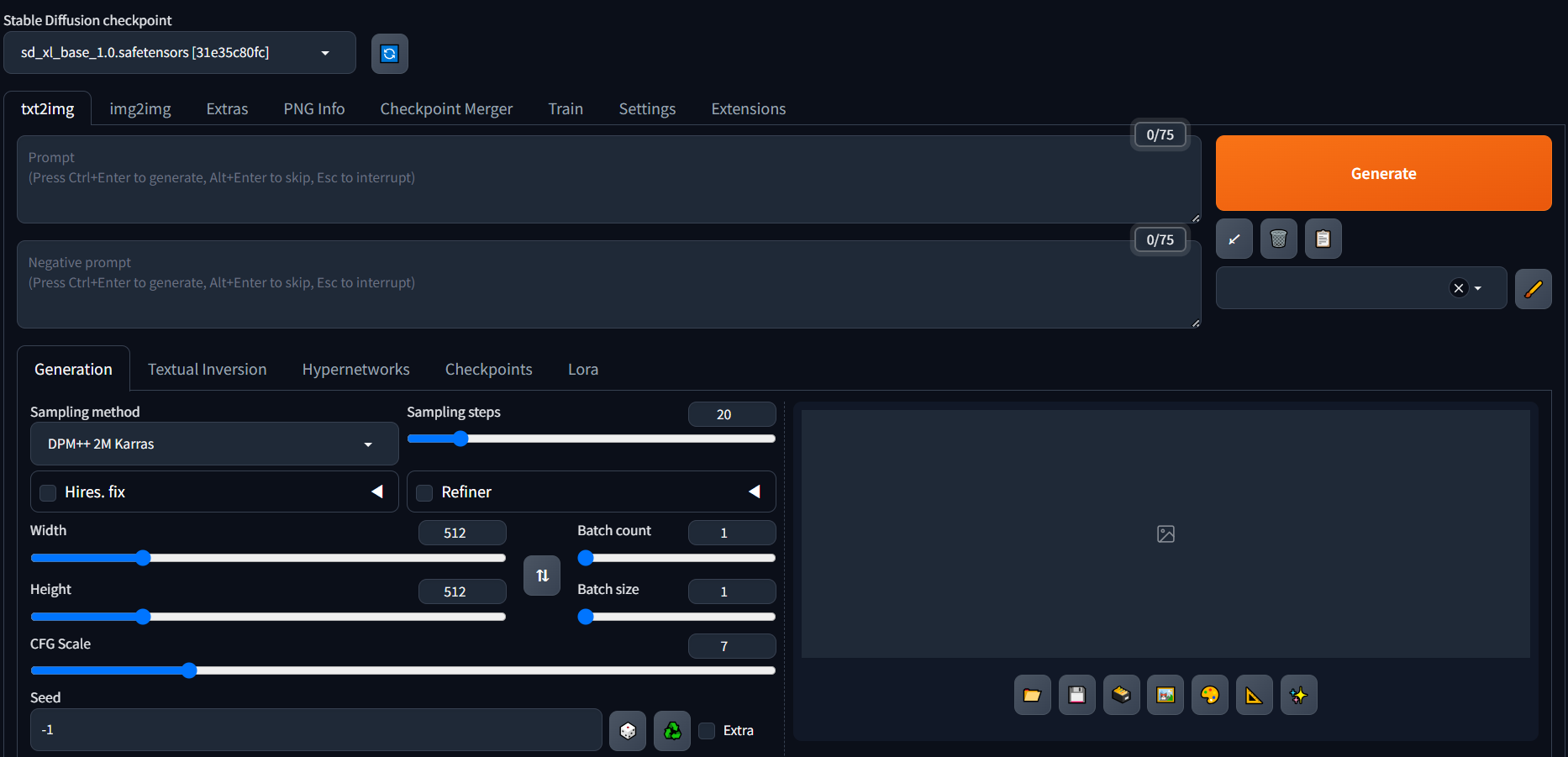
Task: Open the Extensions tab
Action: [x=749, y=109]
